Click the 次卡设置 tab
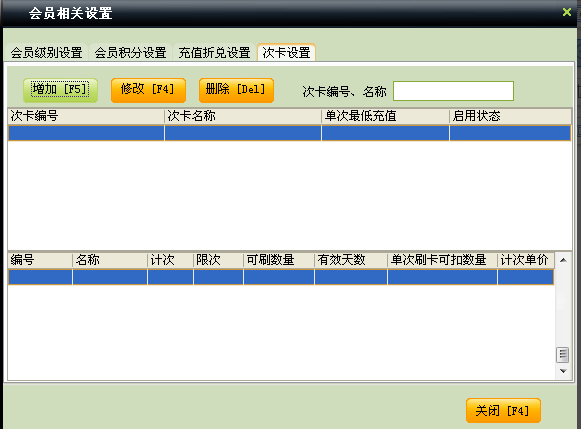 (286, 52)
